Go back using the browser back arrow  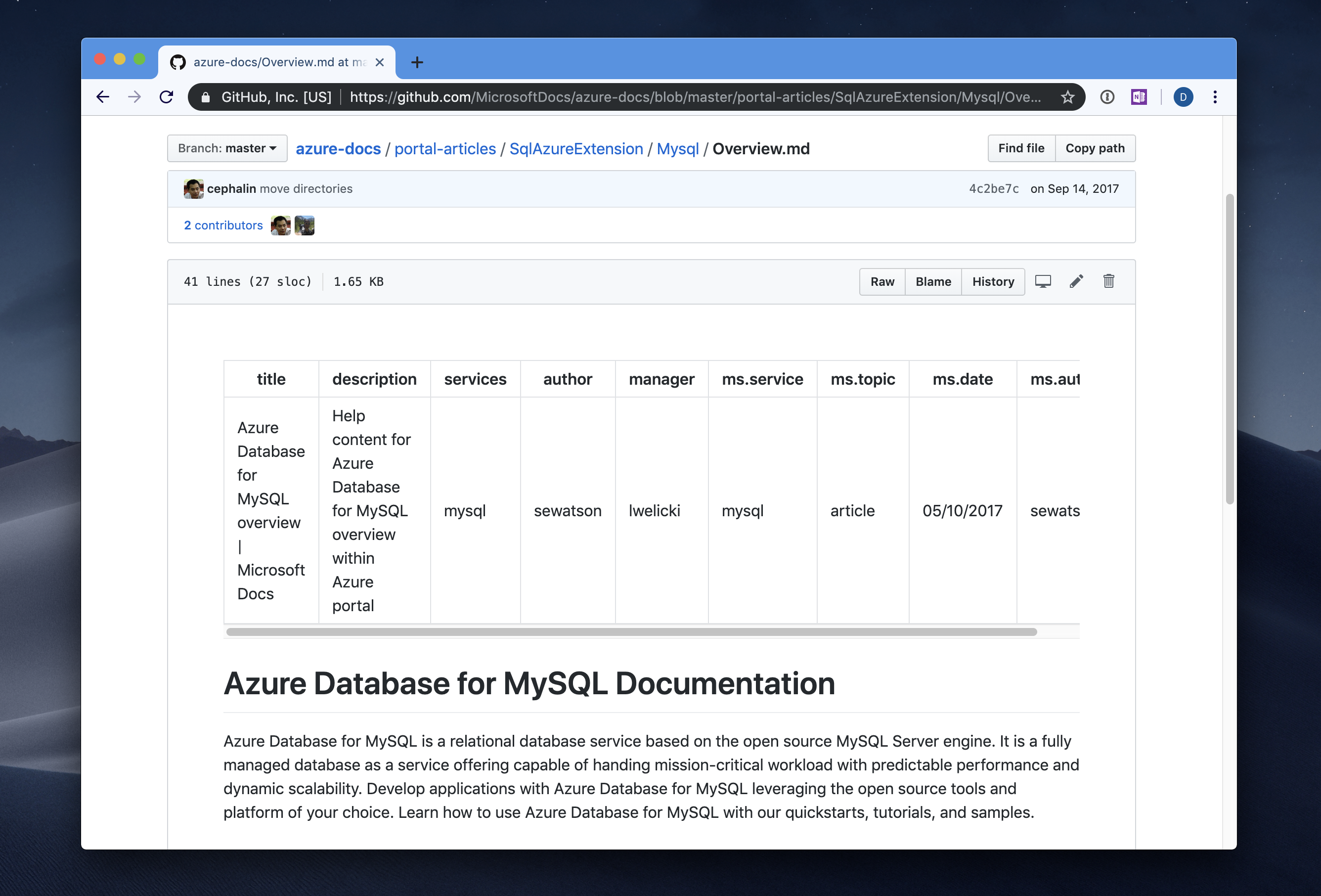tap(103, 96)
